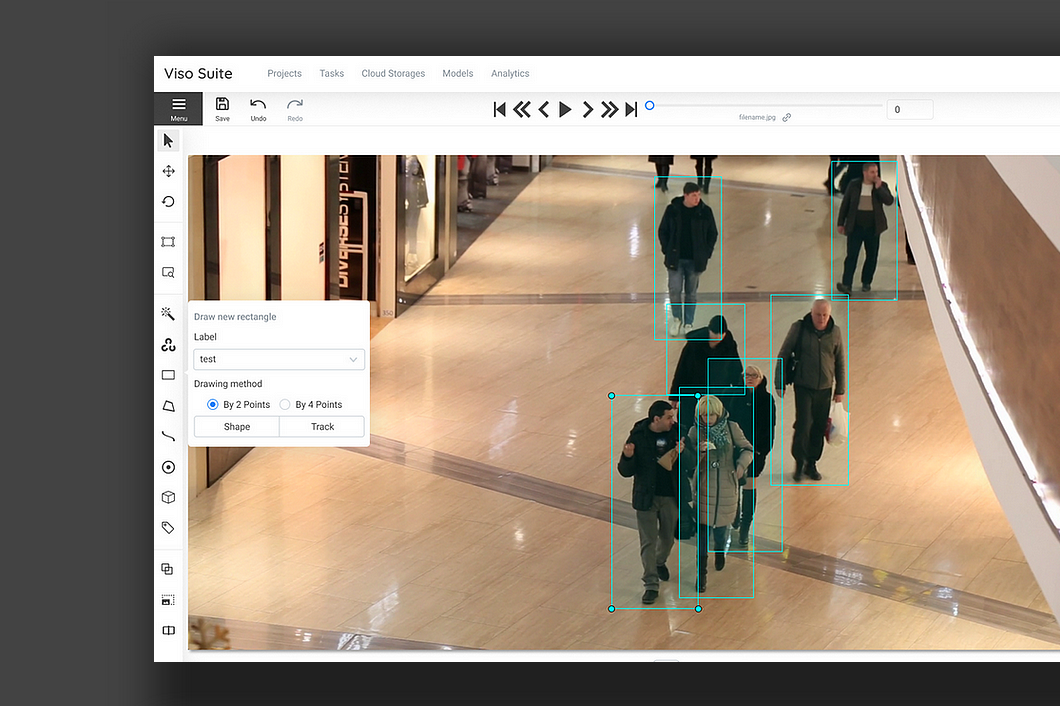Select the move image tool
This screenshot has height=706, width=1060.
pos(168,171)
